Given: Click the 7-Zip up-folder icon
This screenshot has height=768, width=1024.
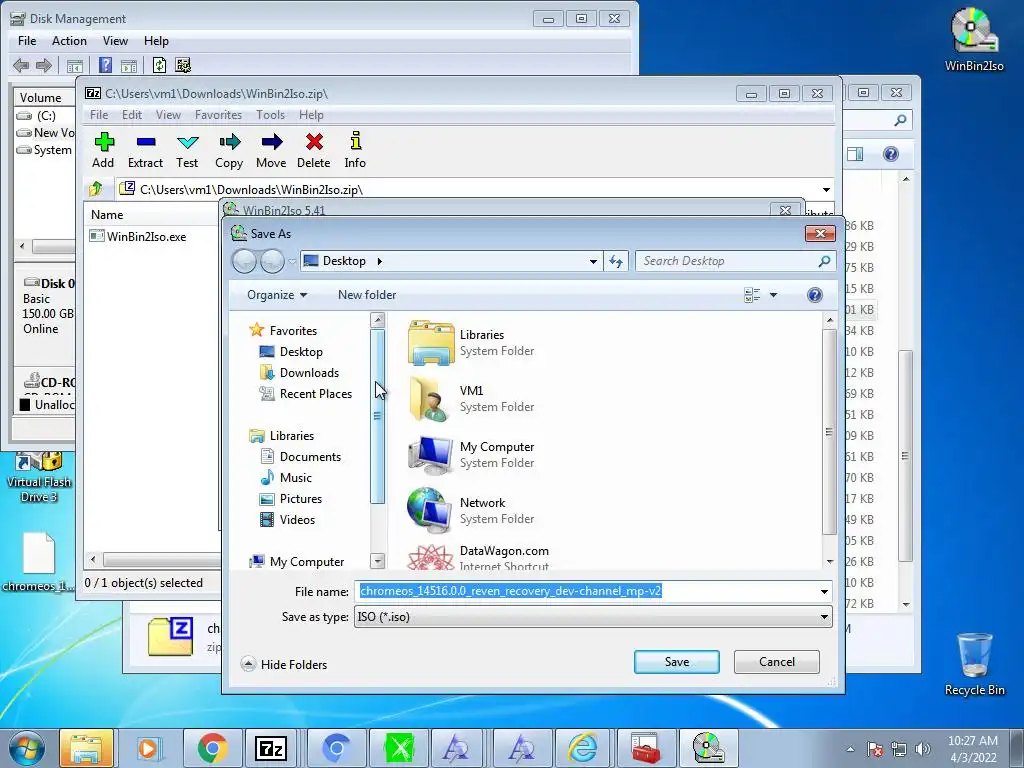Looking at the screenshot, I should 95,189.
